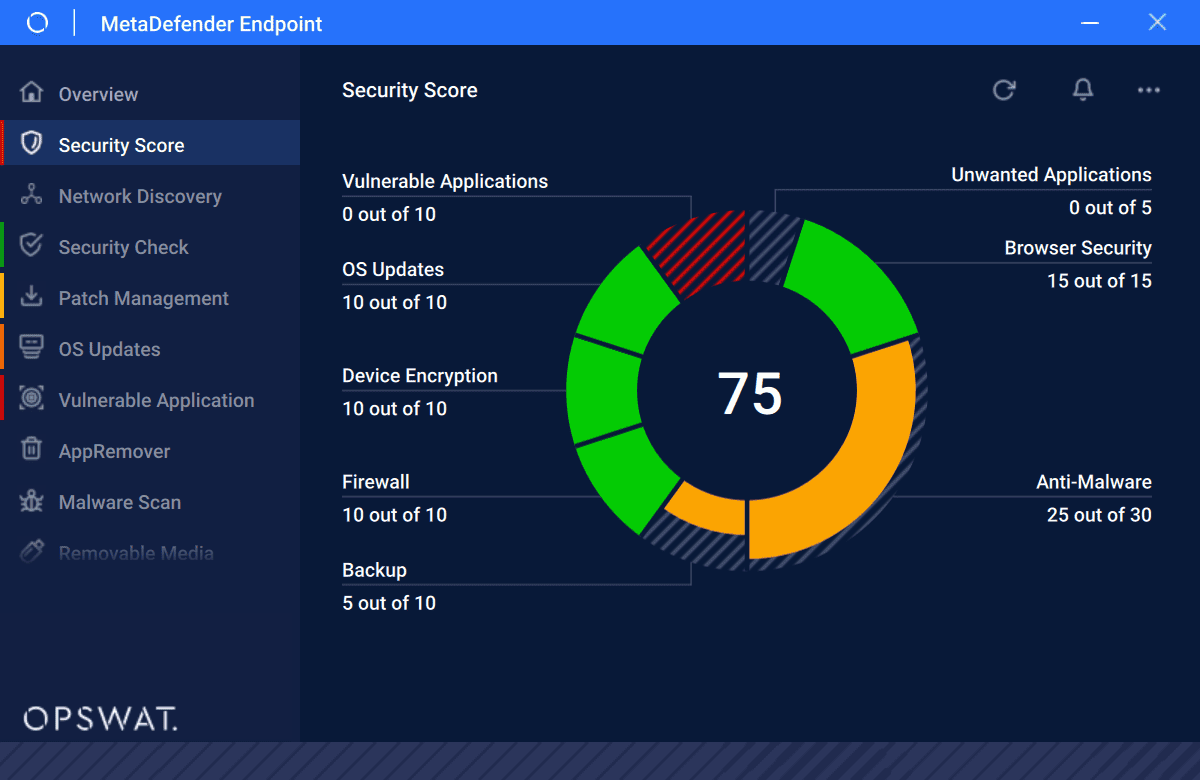Close the MetaDefender Endpoint window
The width and height of the screenshot is (1200, 780).
point(1157,22)
